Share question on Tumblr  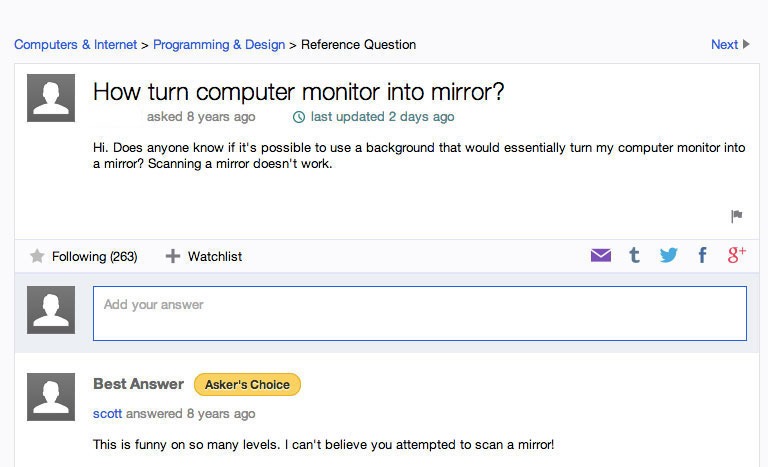point(634,256)
